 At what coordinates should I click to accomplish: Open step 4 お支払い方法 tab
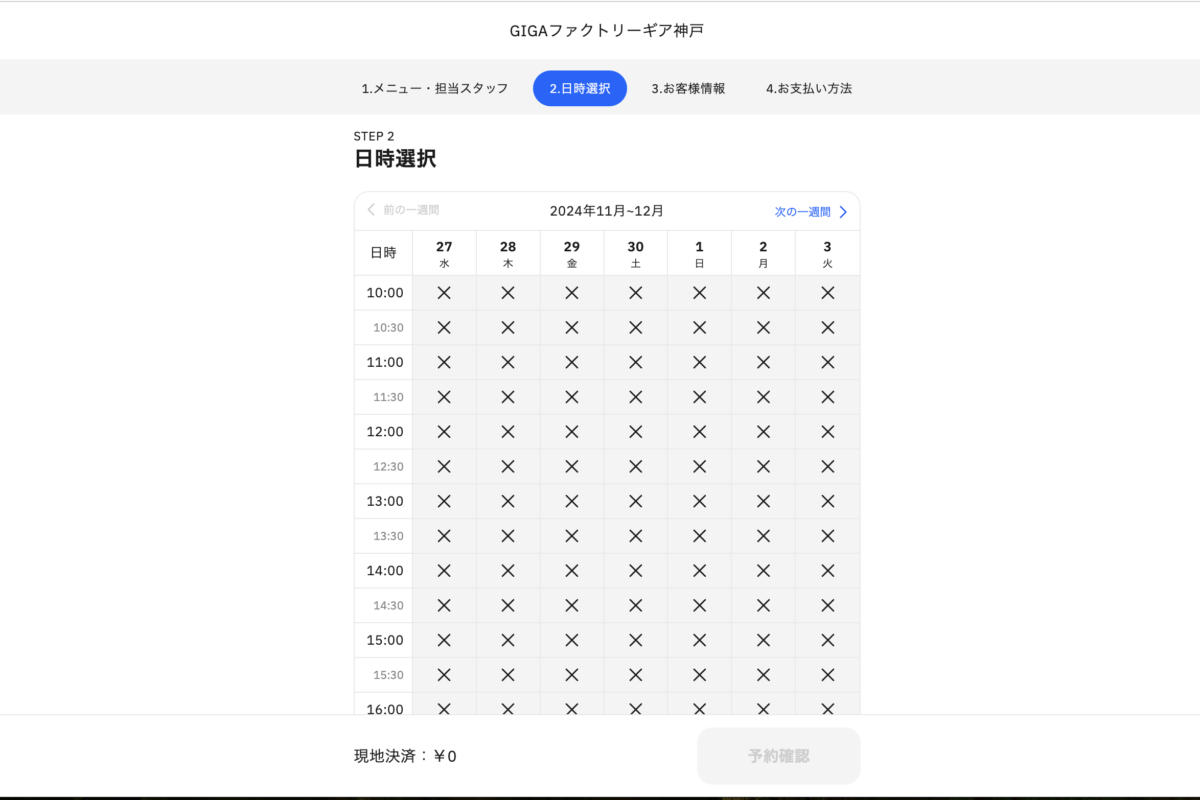pyautogui.click(x=809, y=88)
